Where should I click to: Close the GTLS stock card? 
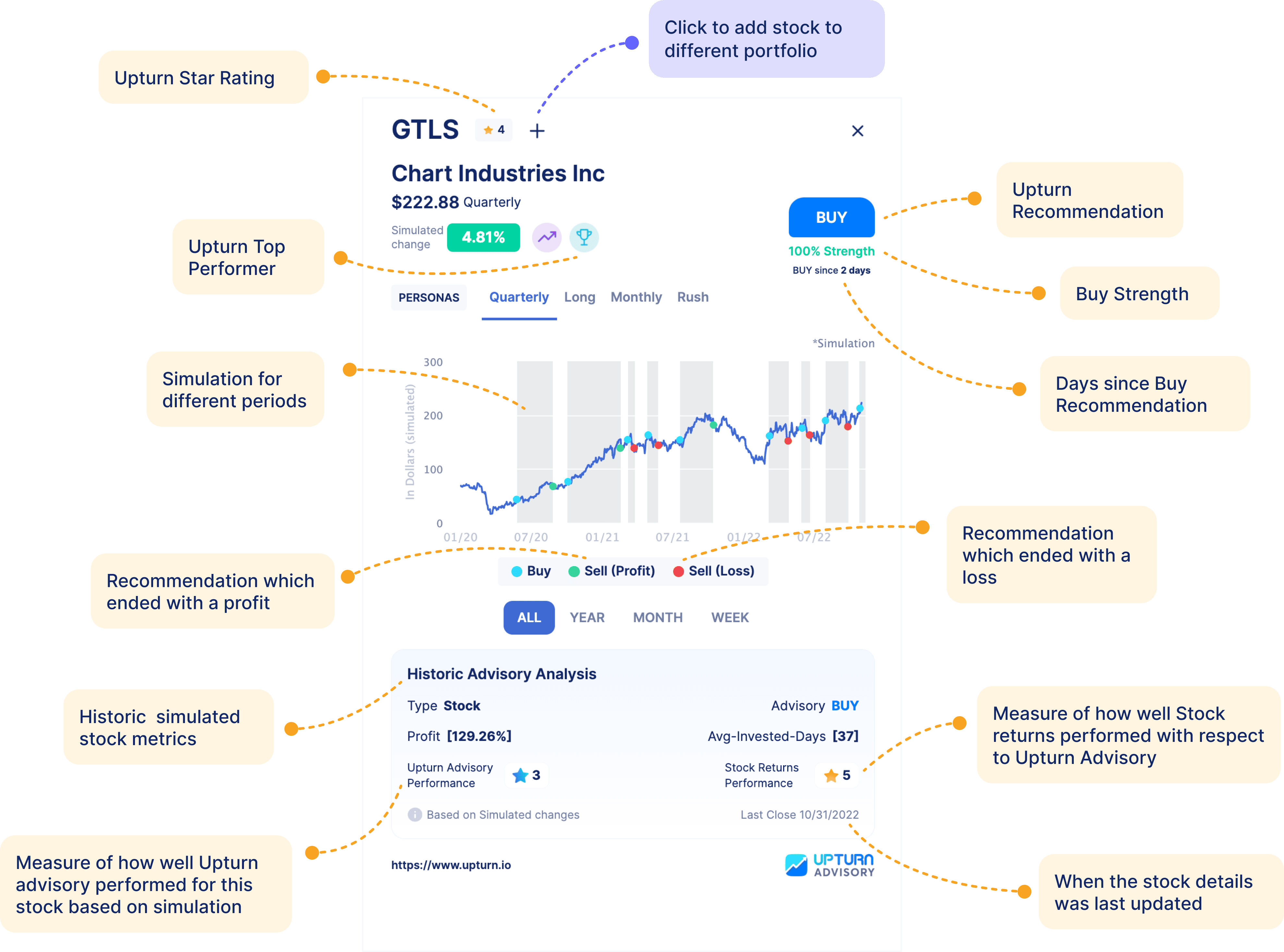857,131
